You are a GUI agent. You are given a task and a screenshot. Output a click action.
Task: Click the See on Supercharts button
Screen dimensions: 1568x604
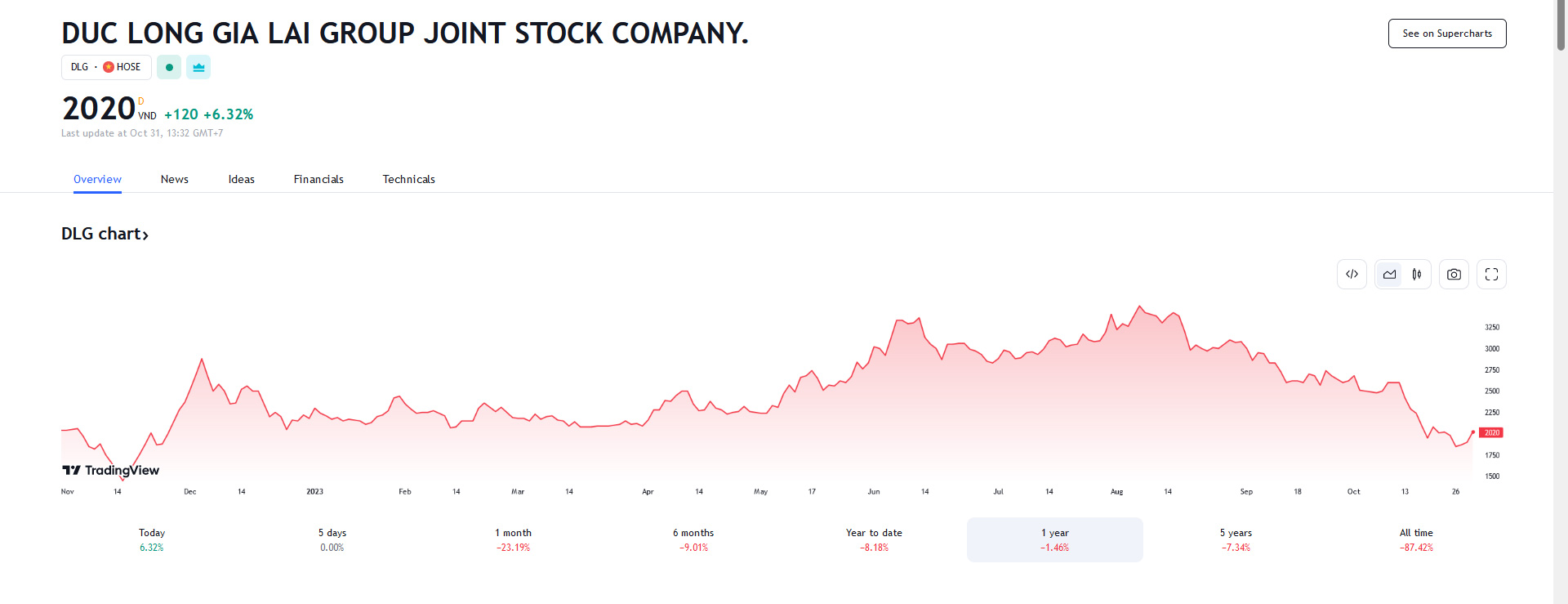tap(1446, 34)
